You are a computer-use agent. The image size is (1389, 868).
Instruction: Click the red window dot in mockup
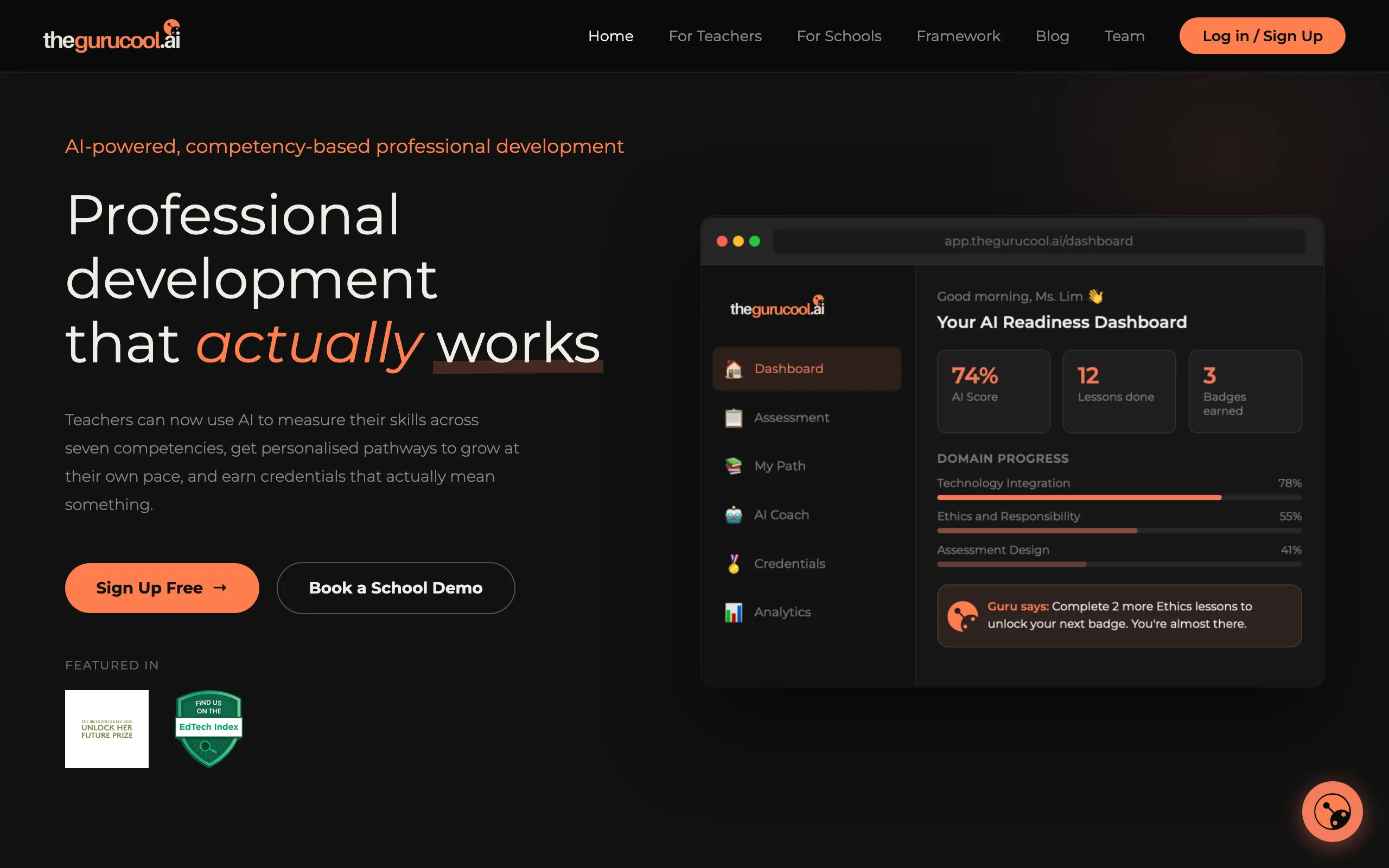(x=722, y=241)
